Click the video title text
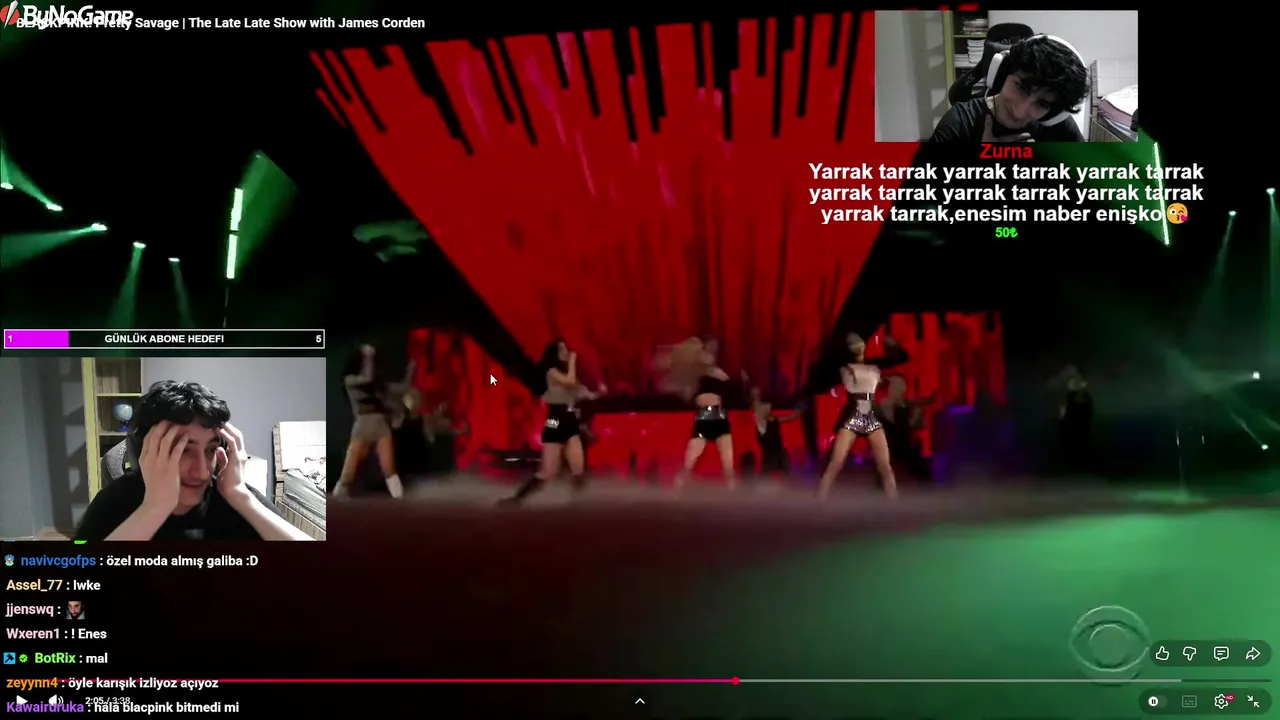 click(220, 23)
